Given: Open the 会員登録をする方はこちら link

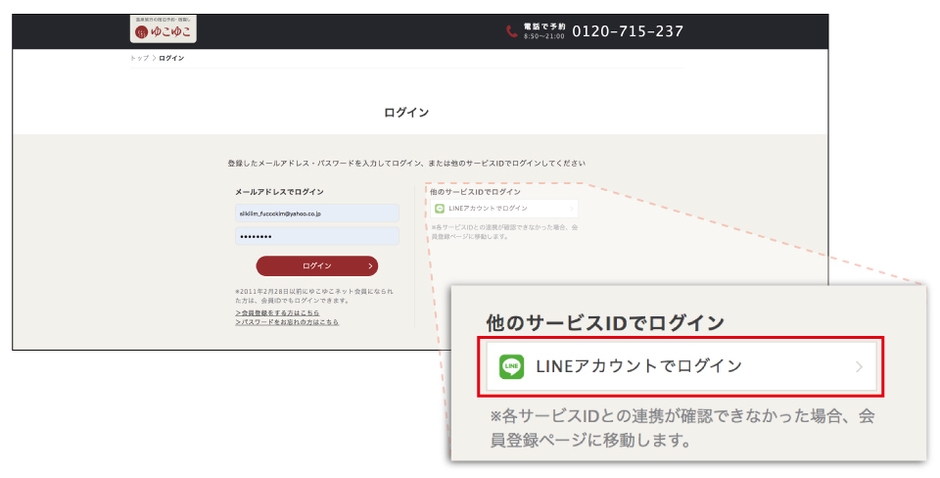Looking at the screenshot, I should [x=277, y=312].
